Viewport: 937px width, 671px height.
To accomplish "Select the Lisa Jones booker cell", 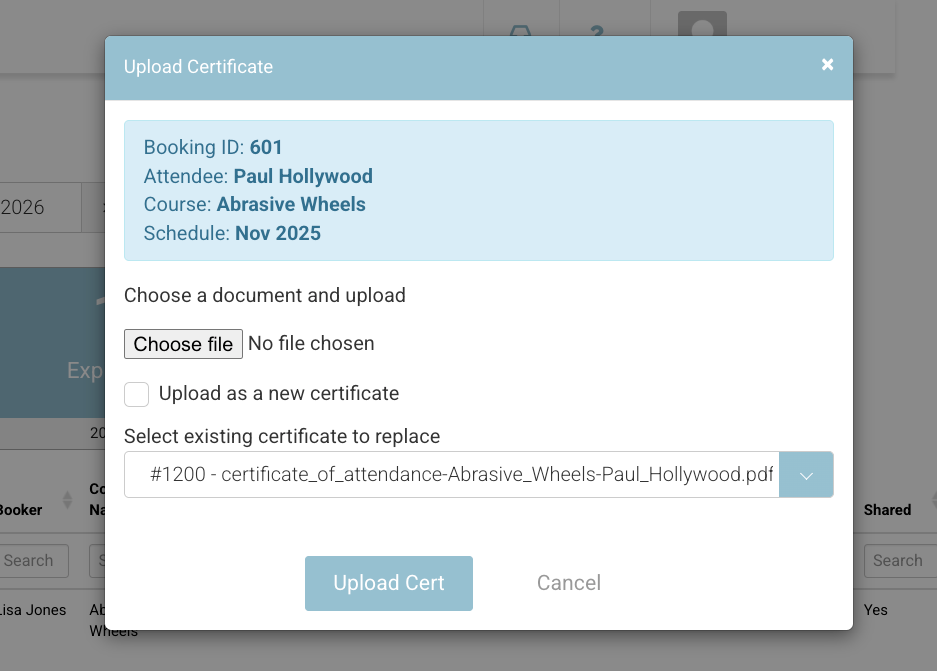I will point(33,610).
